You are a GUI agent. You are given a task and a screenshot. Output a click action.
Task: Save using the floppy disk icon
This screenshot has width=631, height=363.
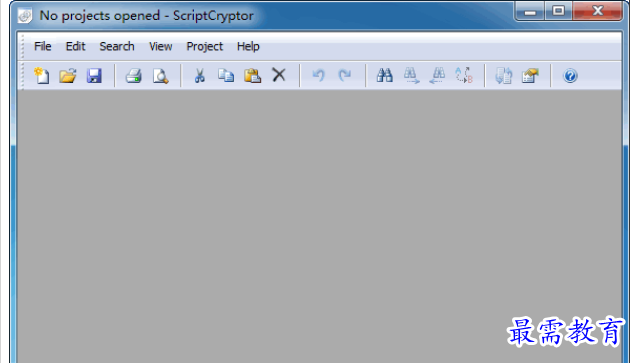click(94, 75)
